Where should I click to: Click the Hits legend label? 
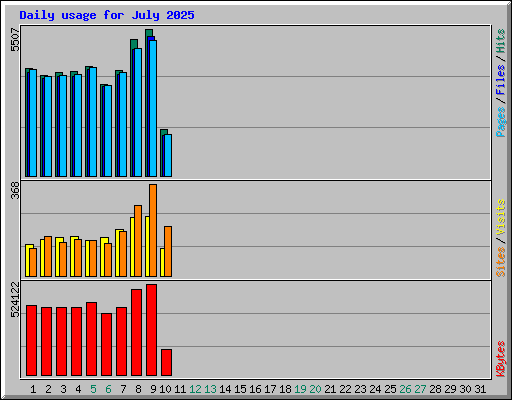[501, 41]
